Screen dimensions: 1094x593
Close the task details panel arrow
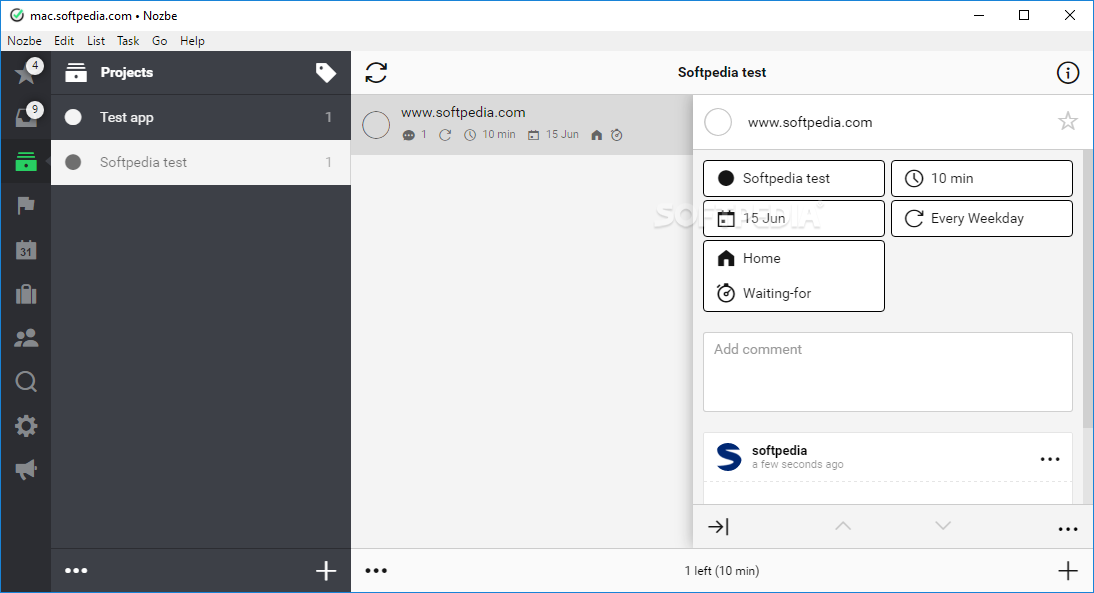pyautogui.click(x=718, y=526)
